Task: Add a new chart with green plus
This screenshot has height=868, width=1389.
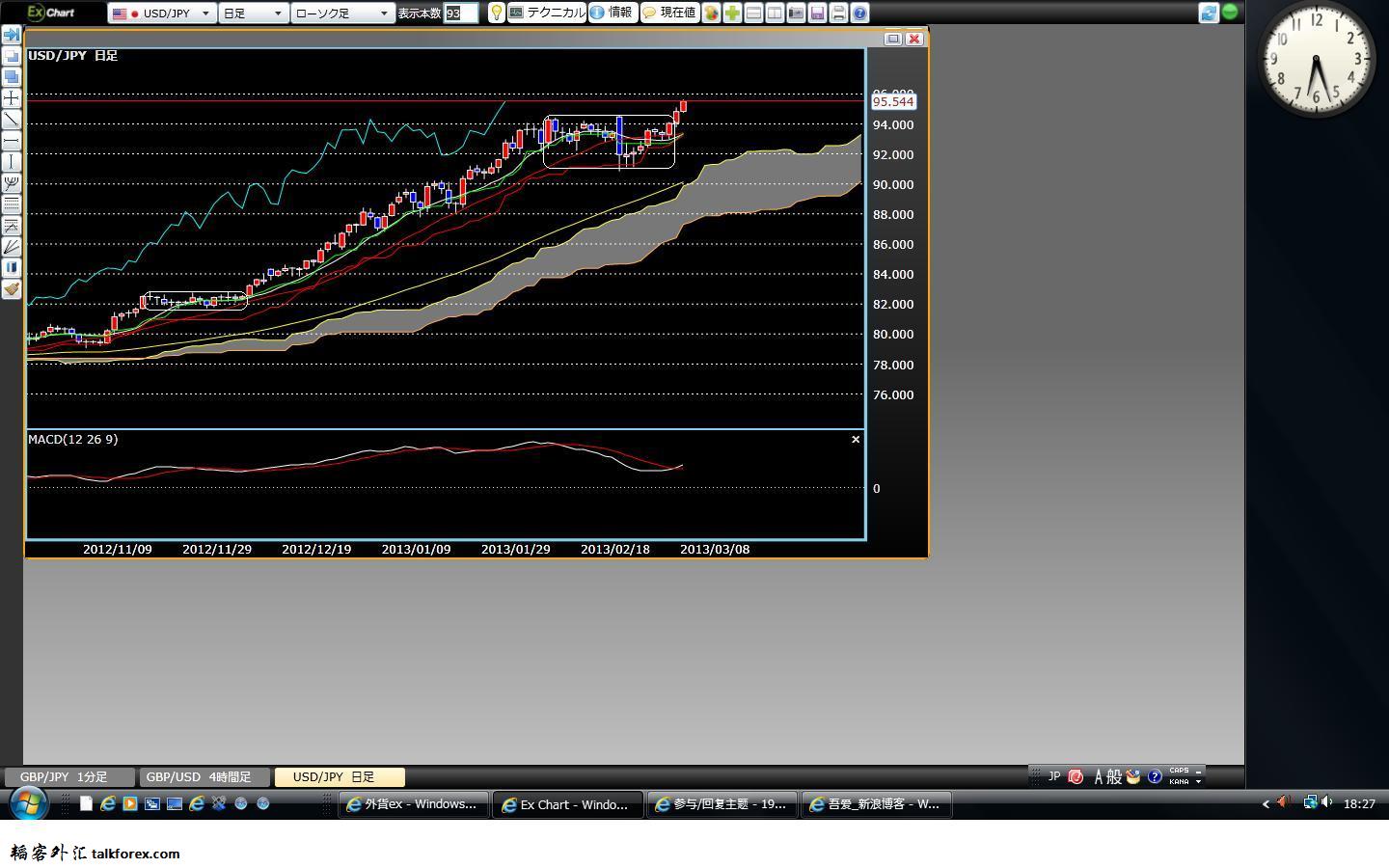Action: click(x=732, y=14)
